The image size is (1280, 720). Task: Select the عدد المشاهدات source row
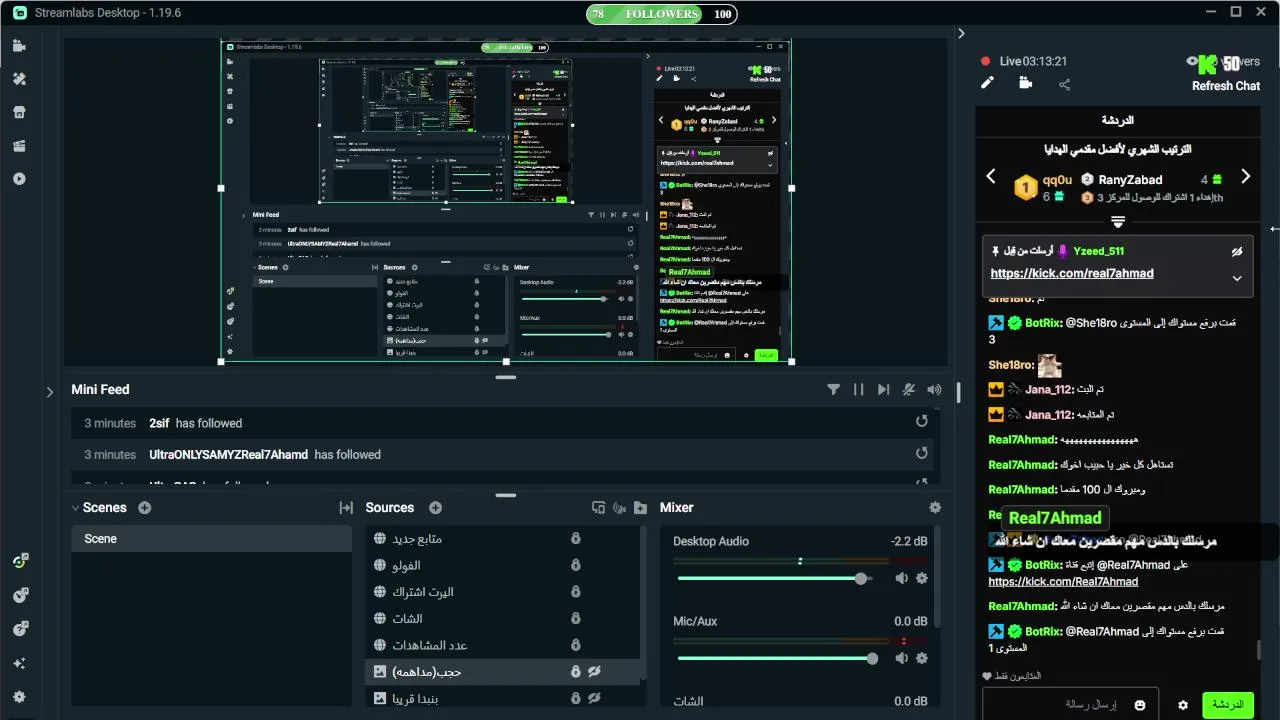pos(504,645)
